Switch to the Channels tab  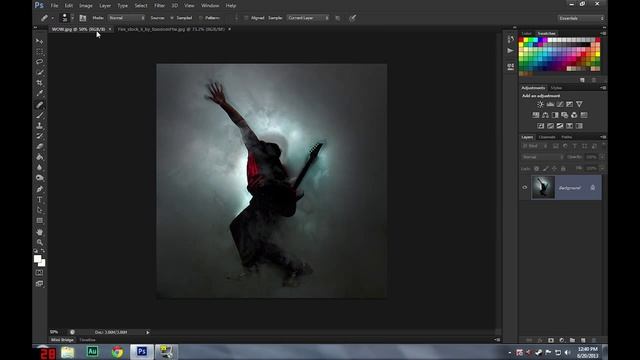(547, 137)
